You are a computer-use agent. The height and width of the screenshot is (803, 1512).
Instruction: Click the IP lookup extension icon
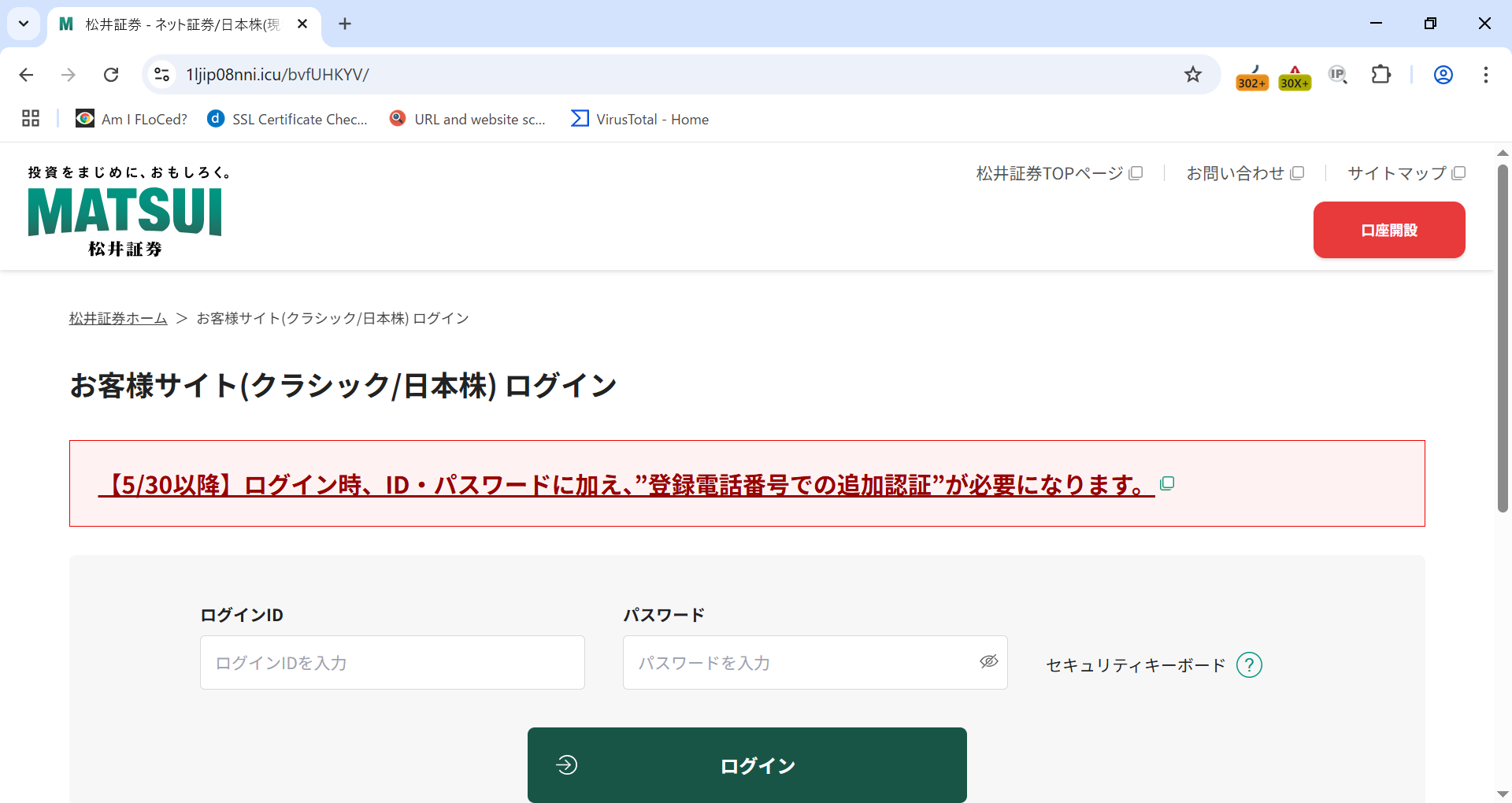1338,75
